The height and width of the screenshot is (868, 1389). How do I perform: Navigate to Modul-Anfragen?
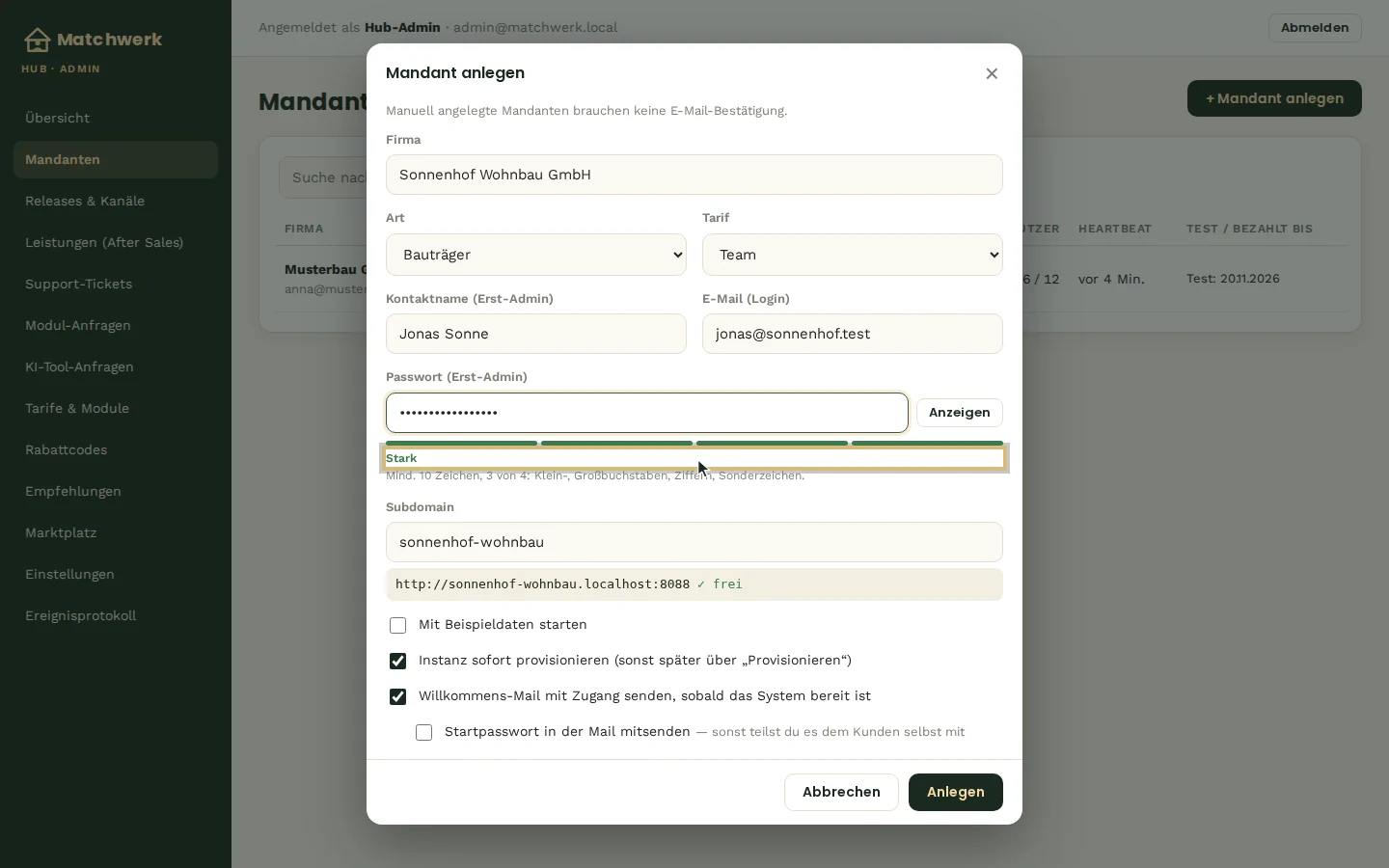(x=116, y=325)
